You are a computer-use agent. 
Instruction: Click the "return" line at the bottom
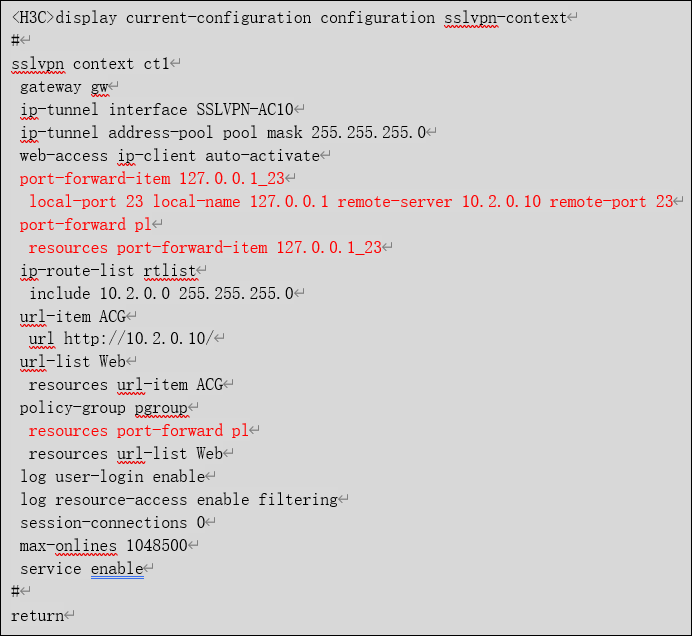[37, 616]
